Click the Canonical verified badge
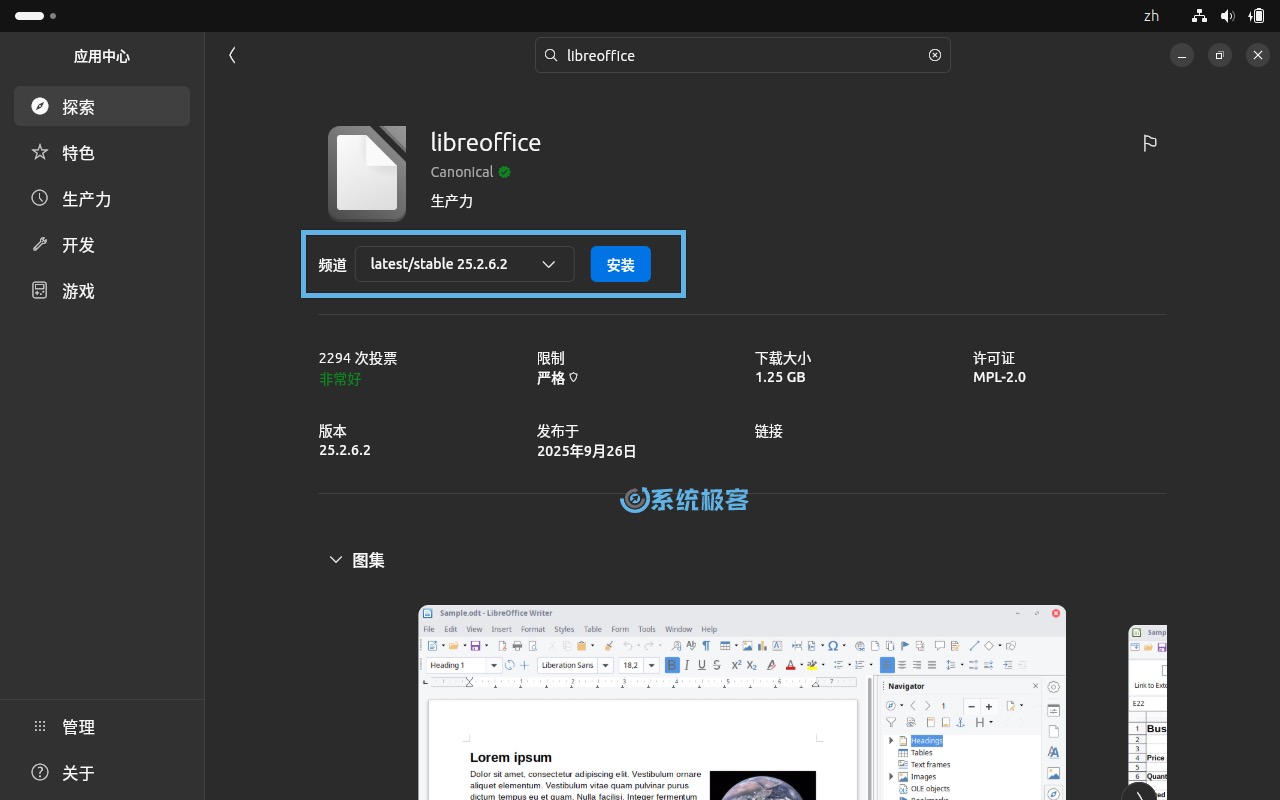This screenshot has height=800, width=1280. click(x=504, y=172)
